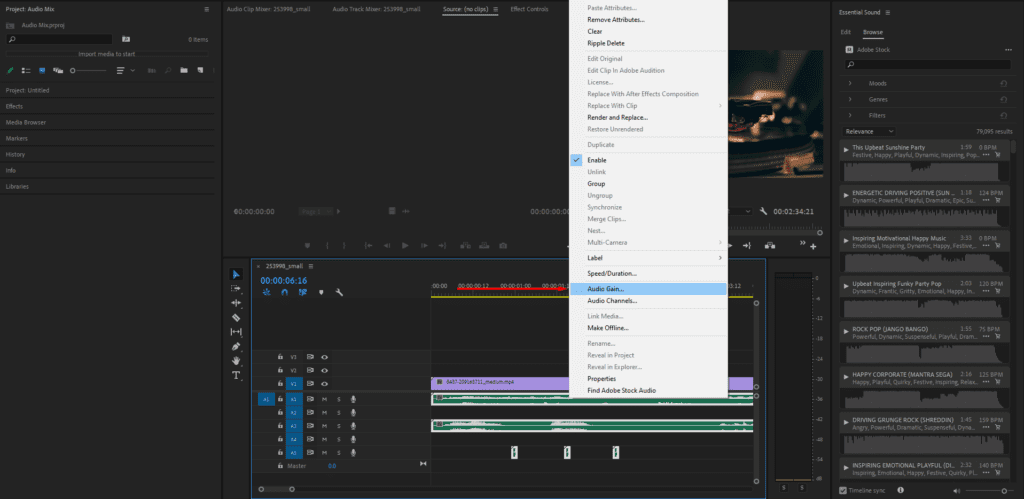Click New Bin folder icon in Project panel
1024x499 pixels.
point(184,70)
